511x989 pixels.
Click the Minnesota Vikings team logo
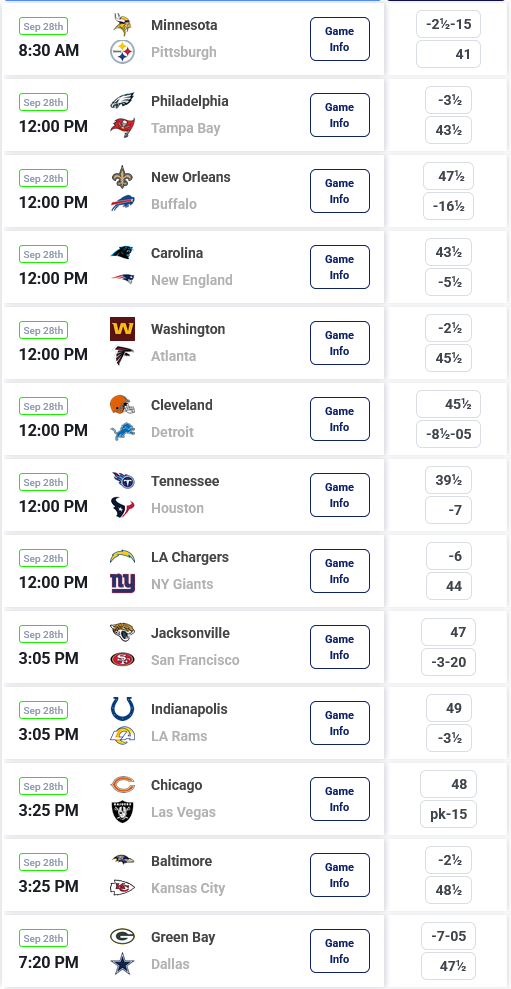(x=122, y=25)
